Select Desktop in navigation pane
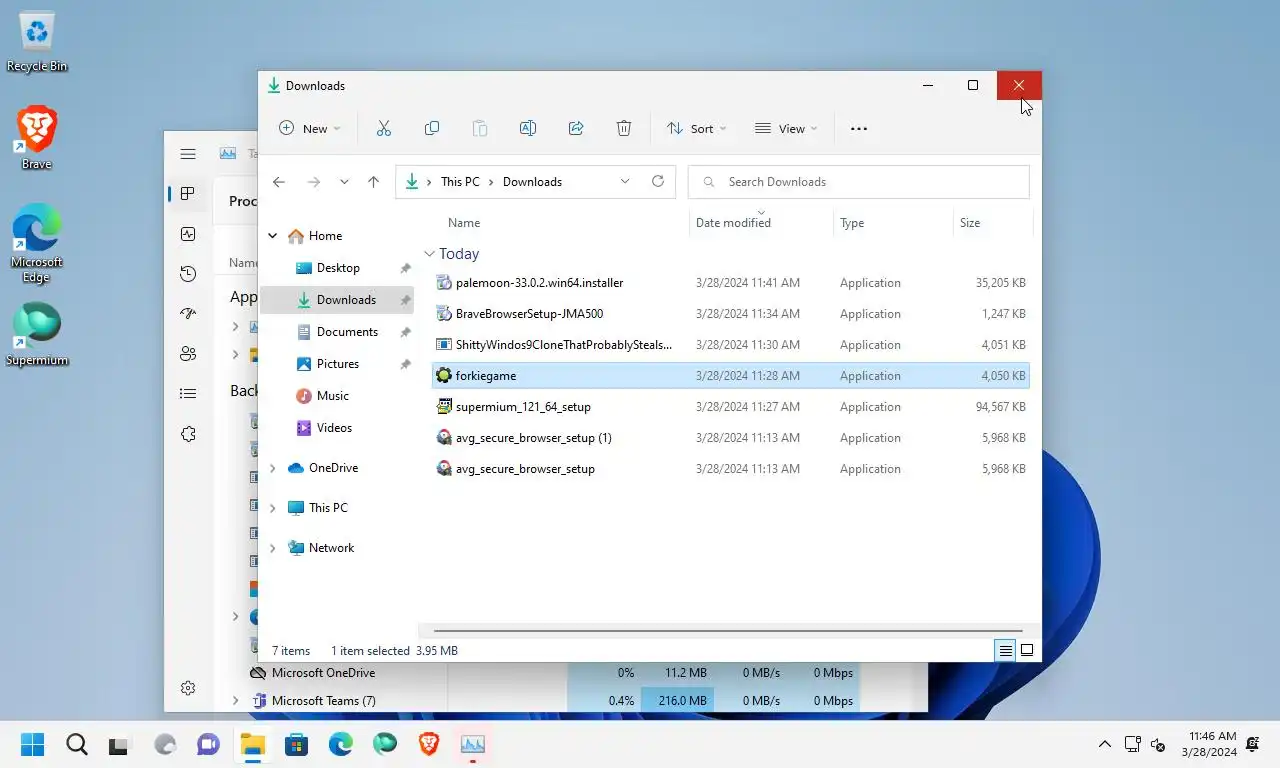 tap(337, 268)
